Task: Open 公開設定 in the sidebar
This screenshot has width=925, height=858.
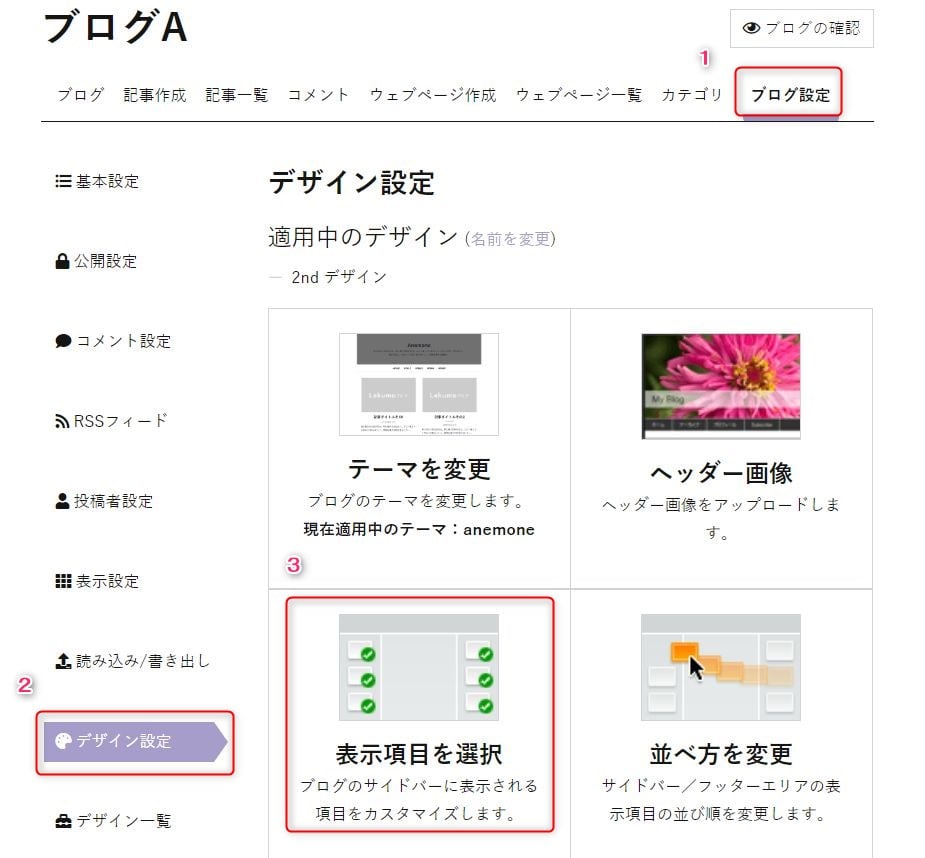Action: tap(96, 261)
